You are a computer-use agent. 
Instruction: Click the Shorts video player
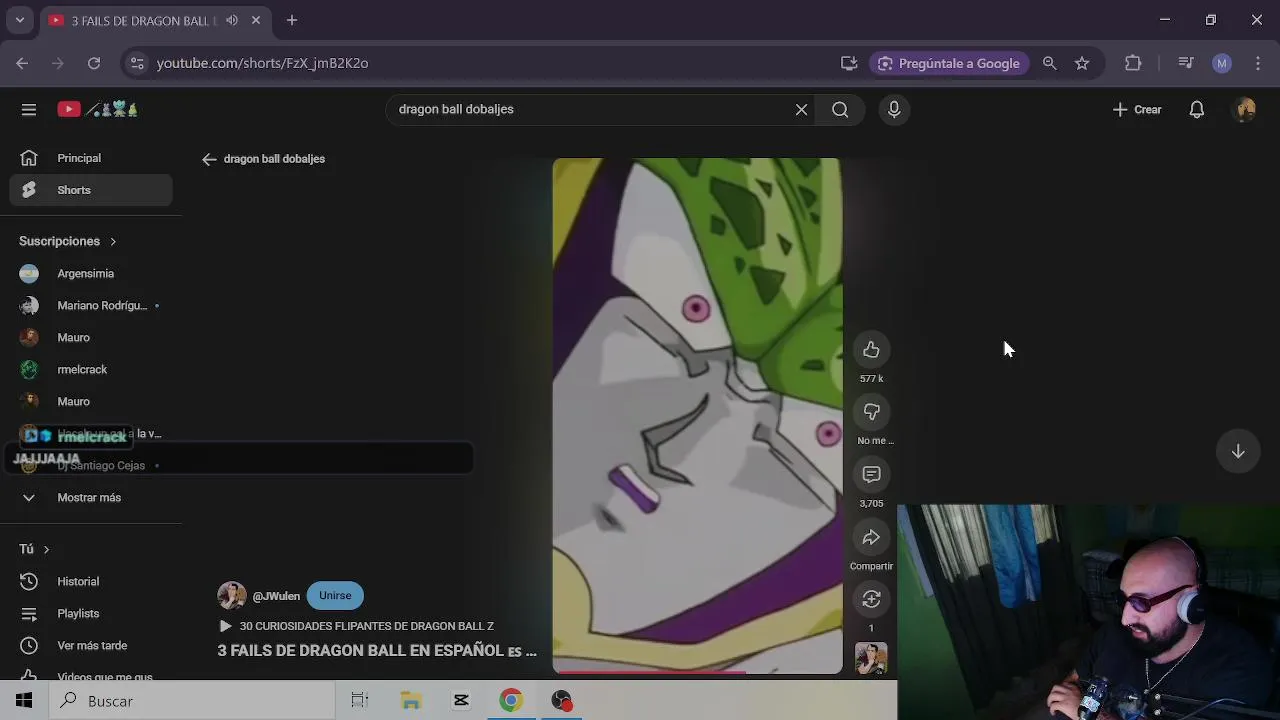(x=697, y=415)
